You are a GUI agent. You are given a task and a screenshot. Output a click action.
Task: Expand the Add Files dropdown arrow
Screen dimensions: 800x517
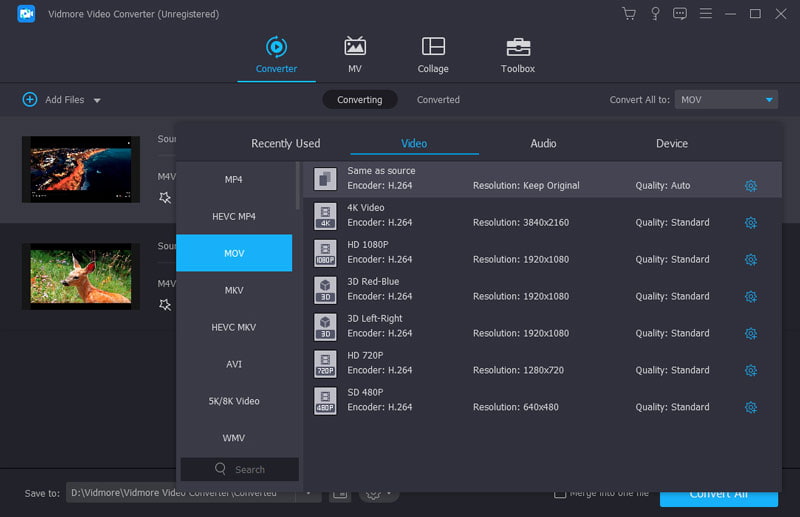[x=97, y=101]
